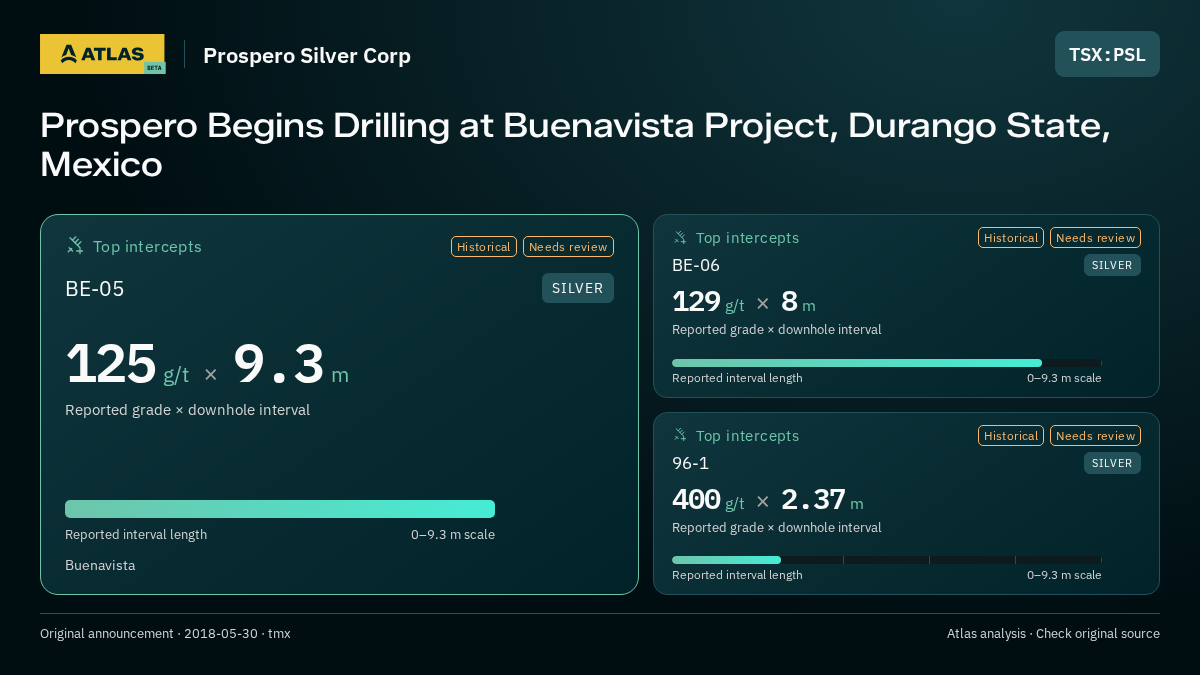Select the Needs review tag on the BE-06 card

pyautogui.click(x=1095, y=238)
